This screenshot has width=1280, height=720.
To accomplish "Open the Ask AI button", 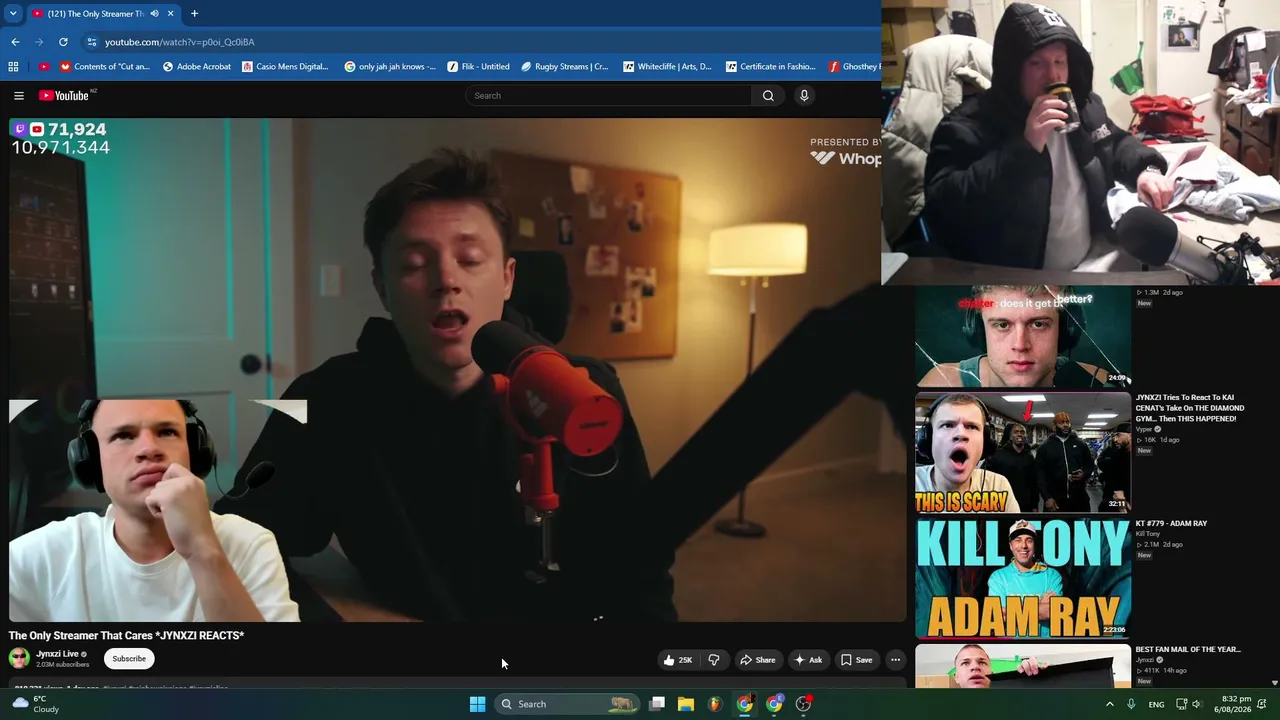I will click(808, 660).
